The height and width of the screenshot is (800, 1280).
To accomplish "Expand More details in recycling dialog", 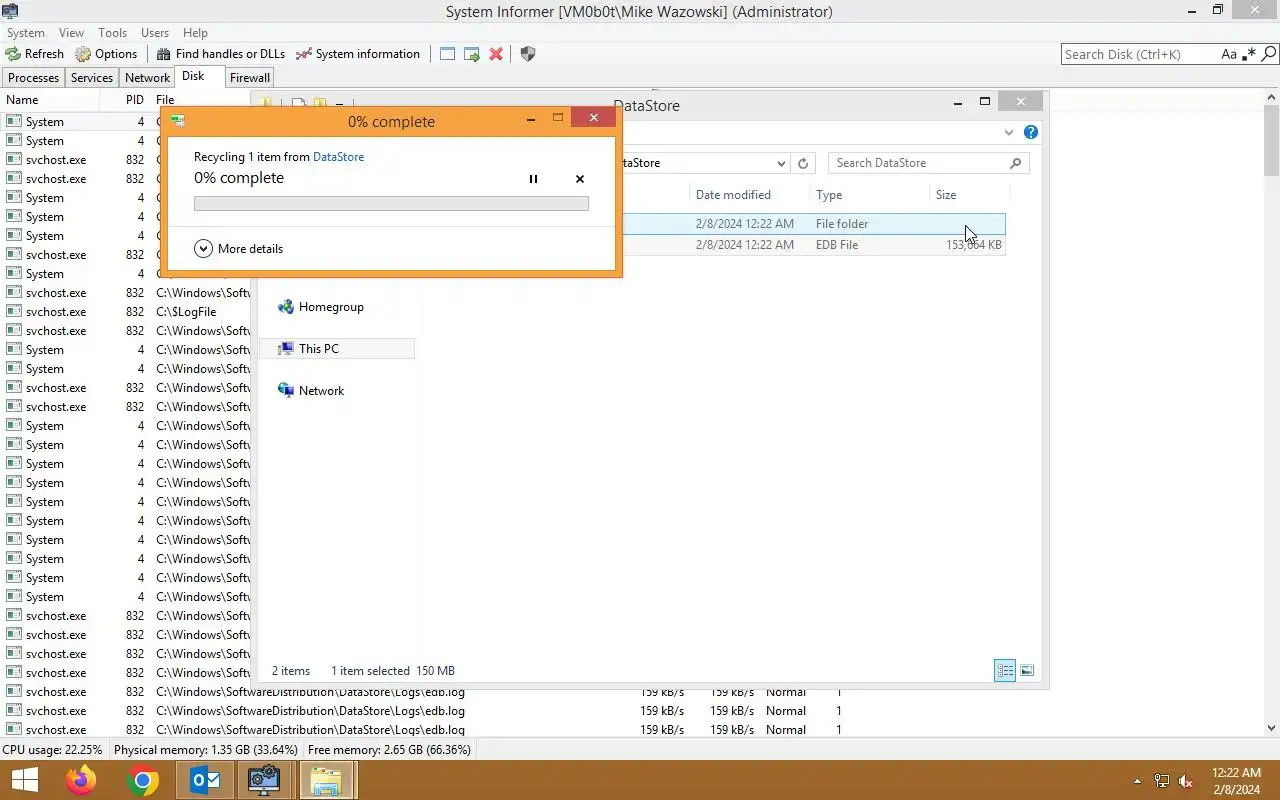I will pos(239,249).
